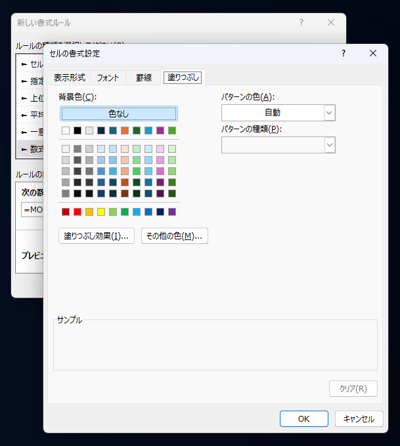This screenshot has height=446, width=400.
Task: Pick light blue swatch in standard colors row
Action: [137, 212]
